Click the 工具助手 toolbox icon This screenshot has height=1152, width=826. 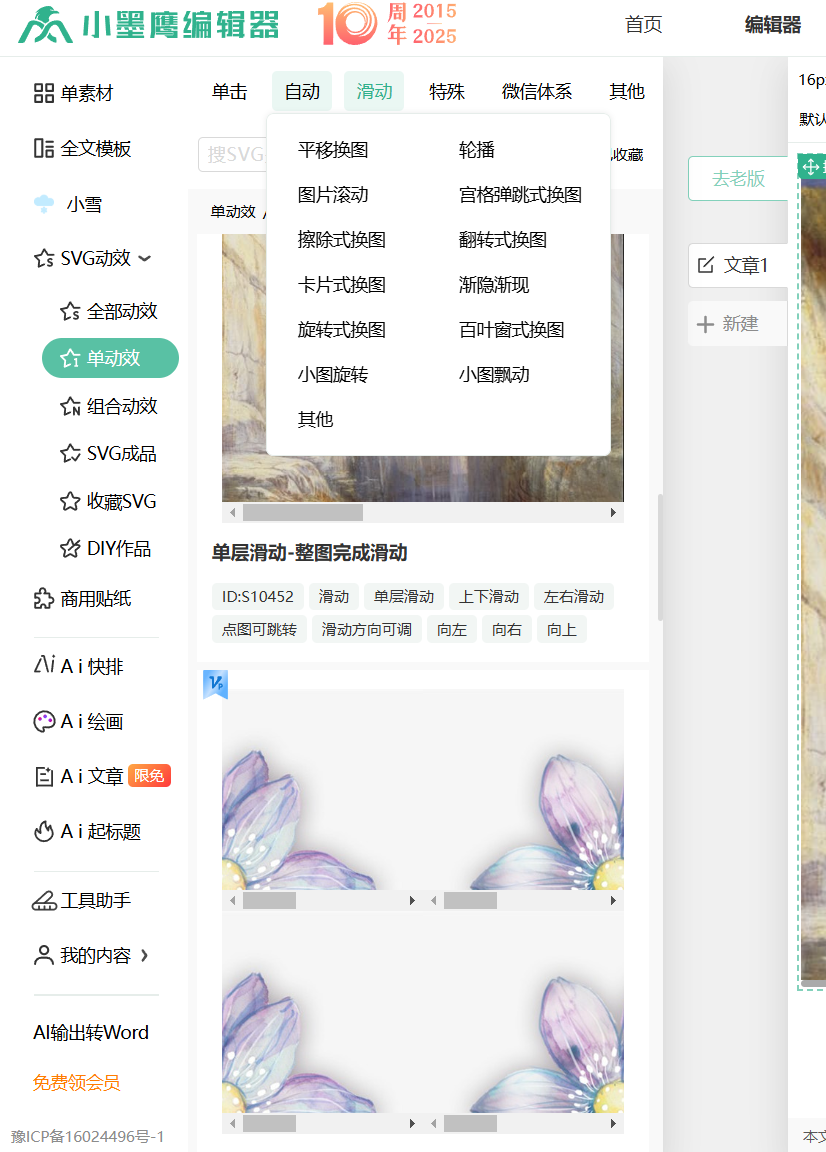(x=44, y=901)
